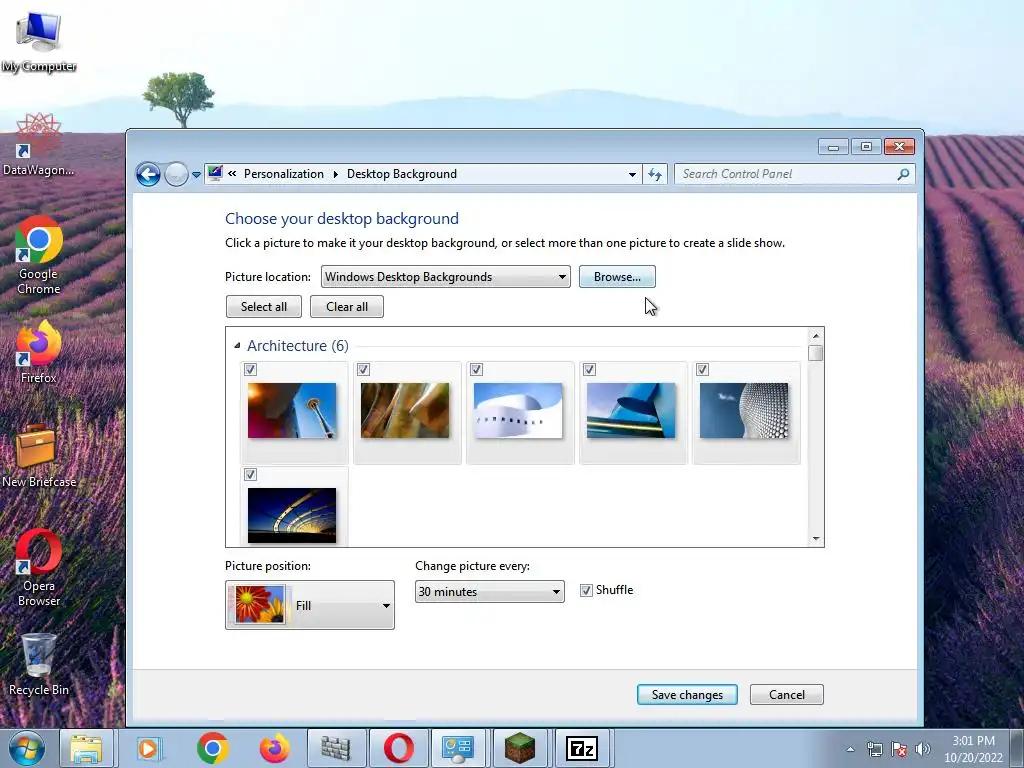Select the sunset arch wallpaper thumbnail
Viewport: 1024px width, 768px height.
pos(292,515)
